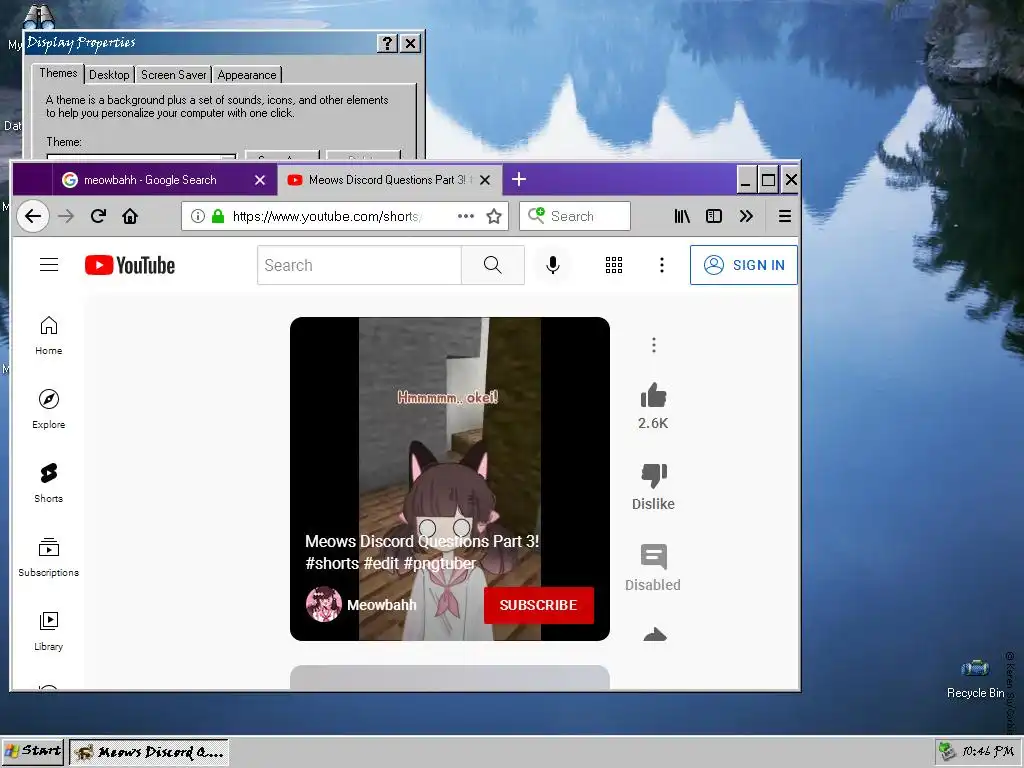Click the SIGN IN button
This screenshot has height=768, width=1024.
tap(744, 265)
